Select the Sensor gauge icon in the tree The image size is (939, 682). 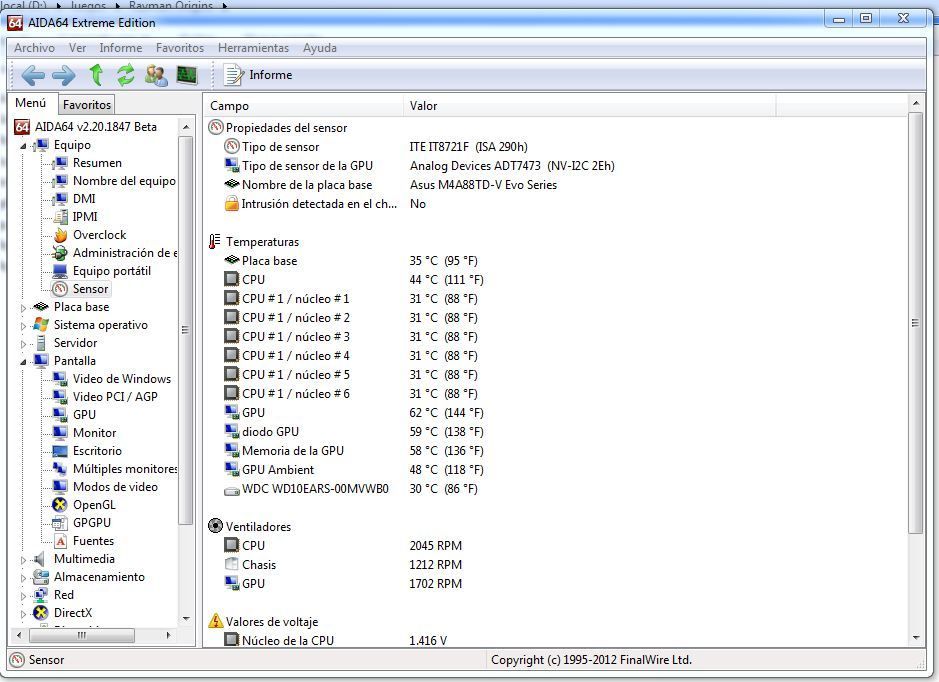click(60, 289)
